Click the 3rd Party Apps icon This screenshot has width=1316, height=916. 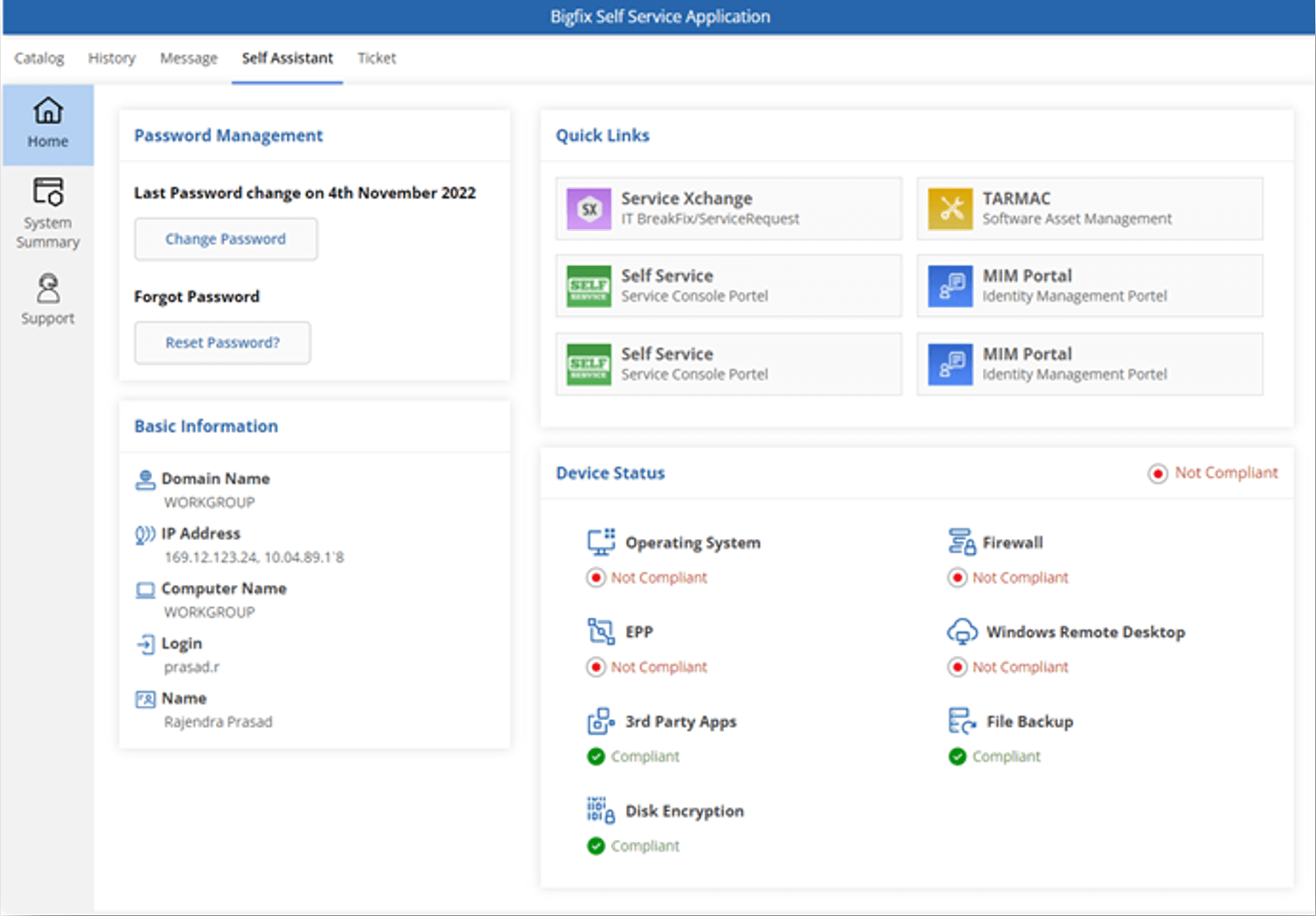tap(602, 721)
